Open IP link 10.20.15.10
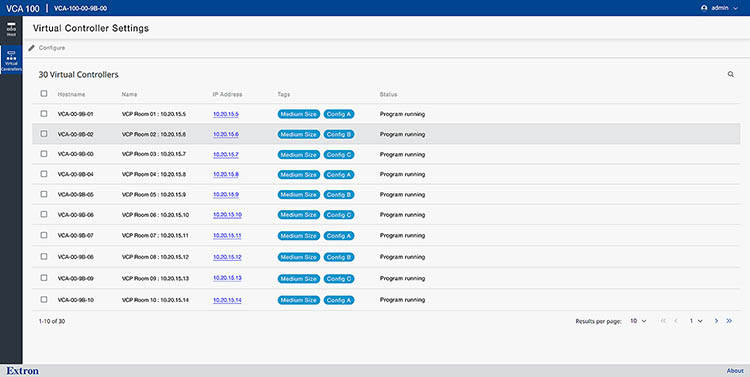The image size is (750, 377). click(227, 215)
